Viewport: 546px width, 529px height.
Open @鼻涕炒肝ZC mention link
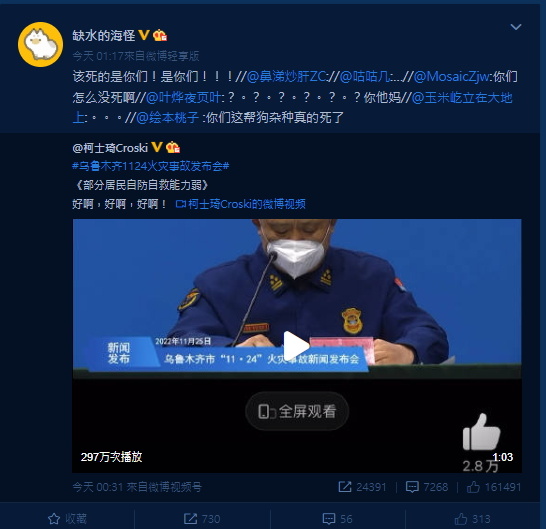286,77
